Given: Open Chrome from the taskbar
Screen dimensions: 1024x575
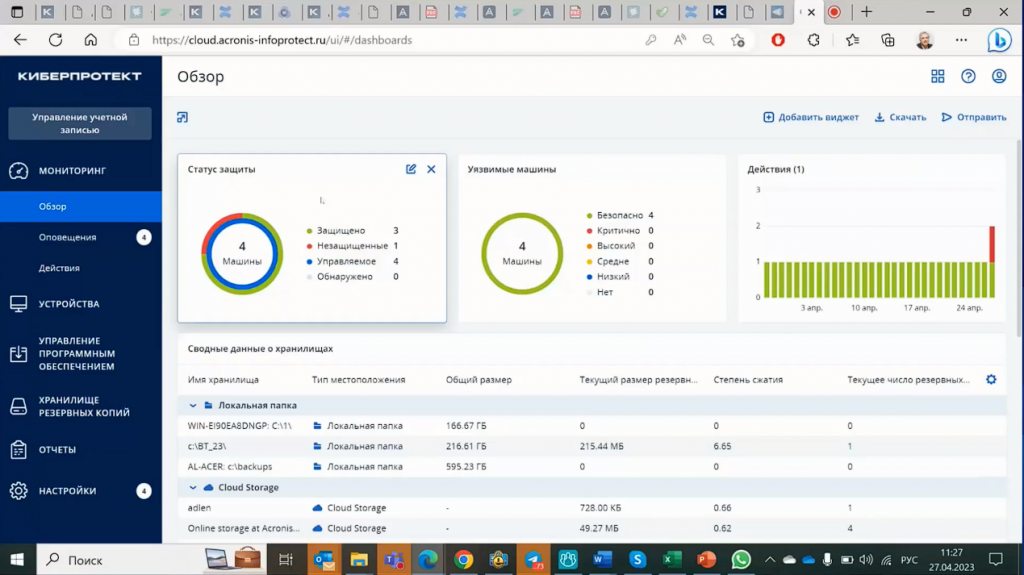Looking at the screenshot, I should pyautogui.click(x=464, y=560).
